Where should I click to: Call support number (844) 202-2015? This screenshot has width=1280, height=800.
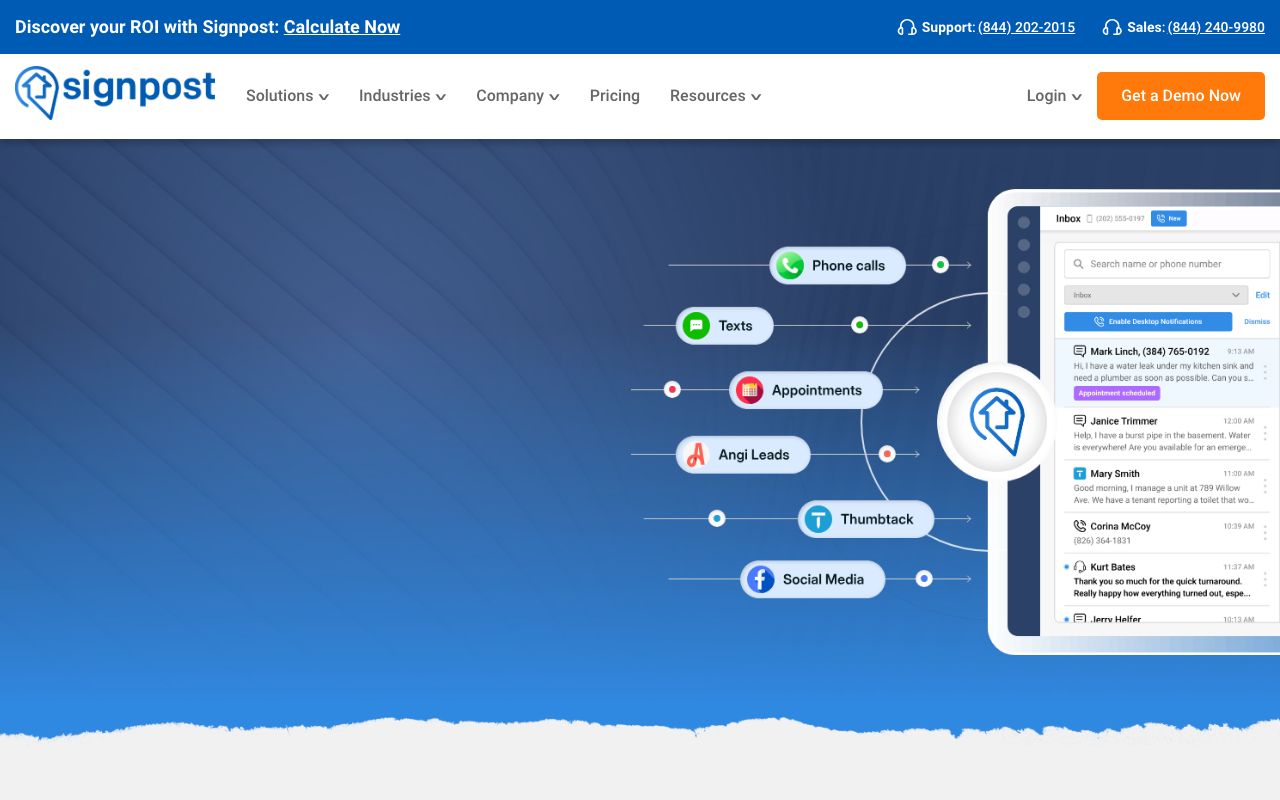click(1026, 27)
